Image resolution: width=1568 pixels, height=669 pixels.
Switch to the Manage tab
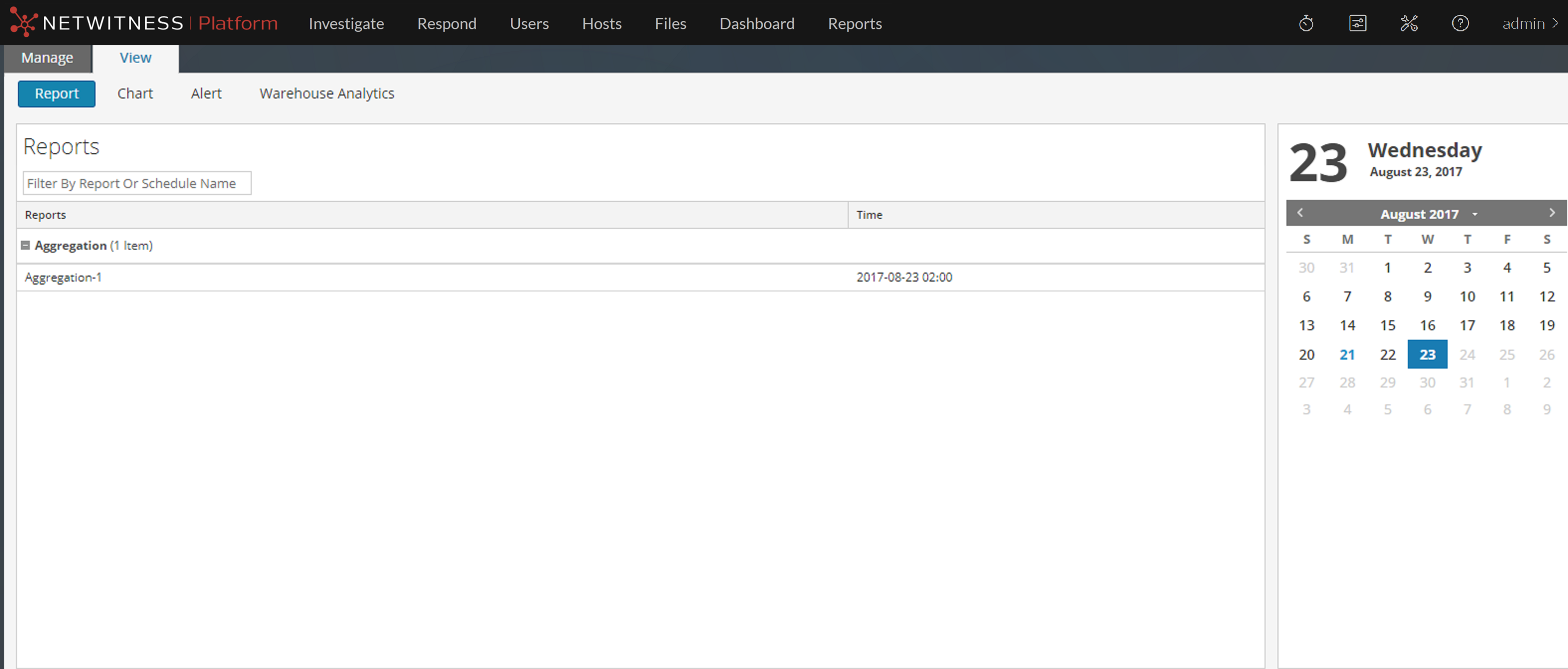[47, 58]
